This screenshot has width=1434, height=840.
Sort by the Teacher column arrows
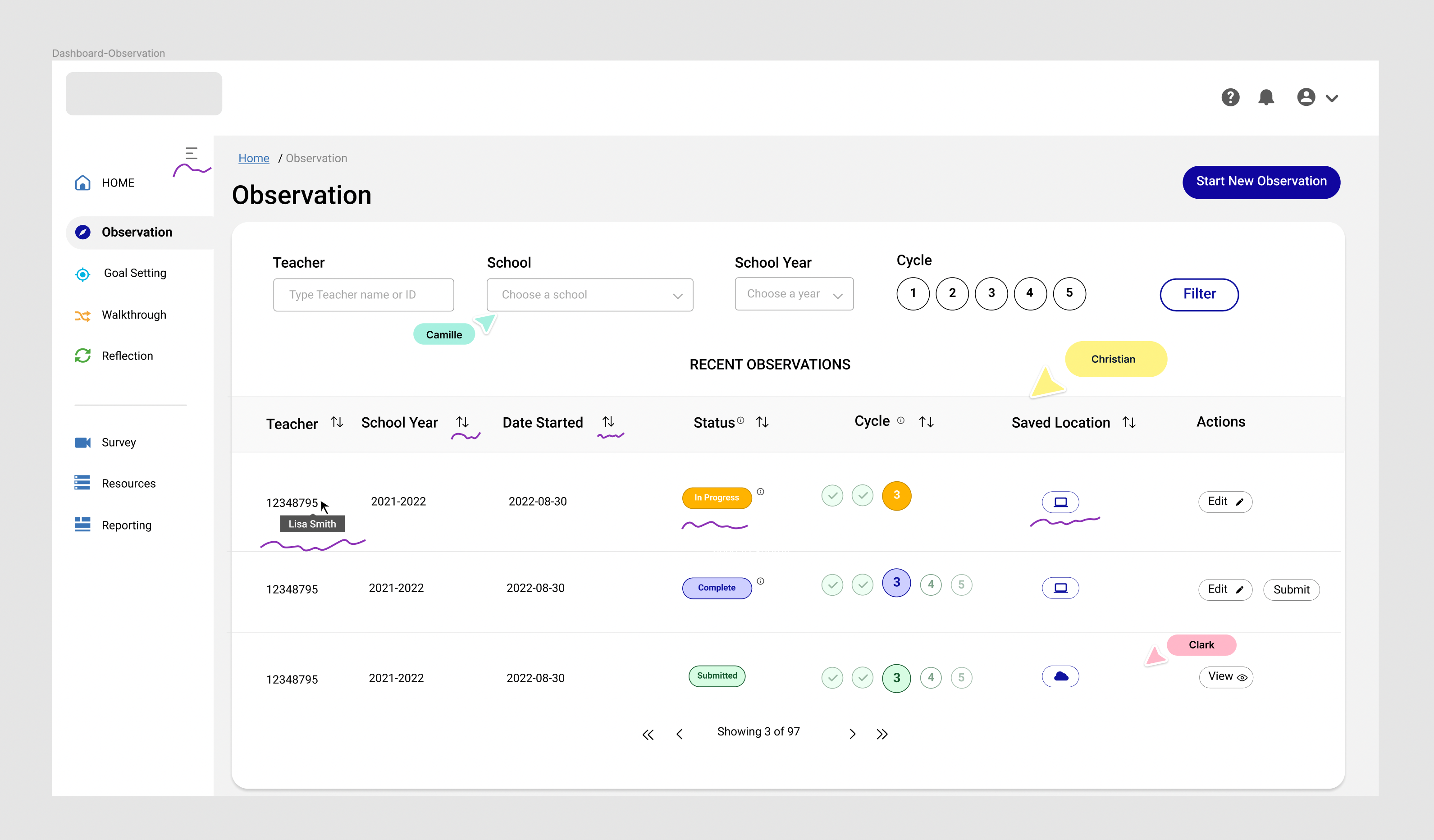[337, 422]
